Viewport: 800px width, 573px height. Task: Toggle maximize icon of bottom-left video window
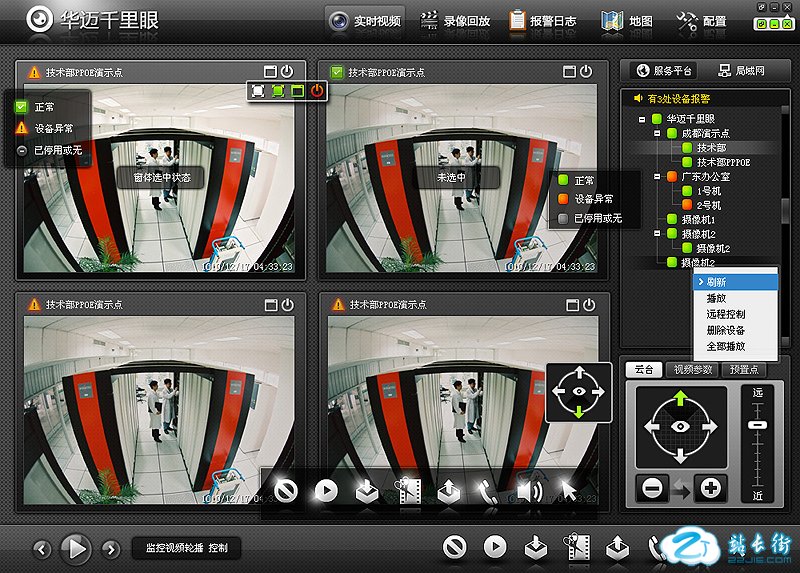[x=270, y=304]
